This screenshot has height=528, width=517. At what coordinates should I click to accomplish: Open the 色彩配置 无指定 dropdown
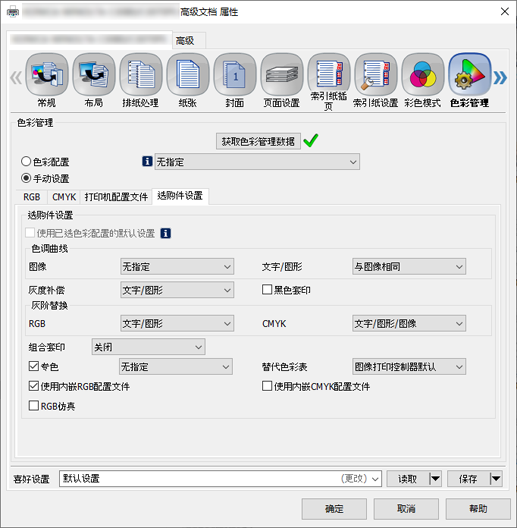click(257, 162)
